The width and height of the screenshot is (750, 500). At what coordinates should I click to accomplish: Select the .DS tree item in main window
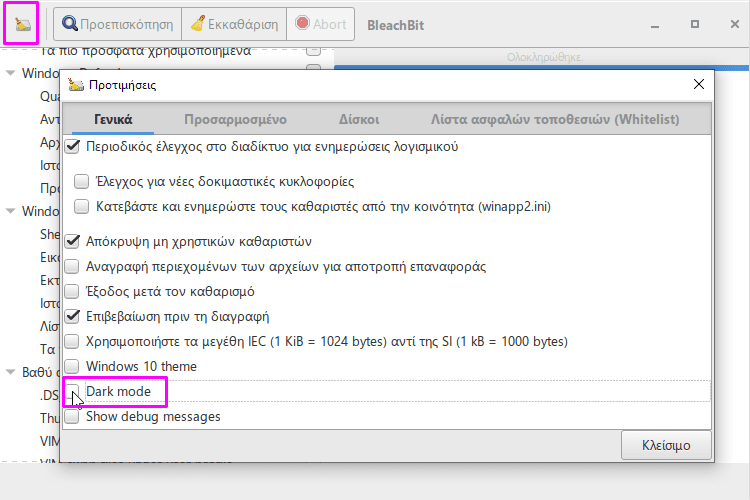click(x=49, y=395)
